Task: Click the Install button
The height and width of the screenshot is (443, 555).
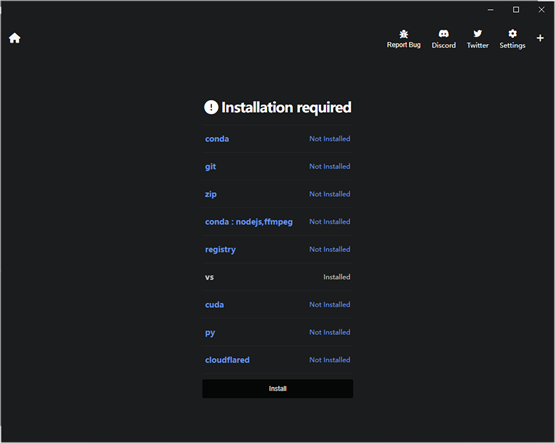Action: pos(278,389)
